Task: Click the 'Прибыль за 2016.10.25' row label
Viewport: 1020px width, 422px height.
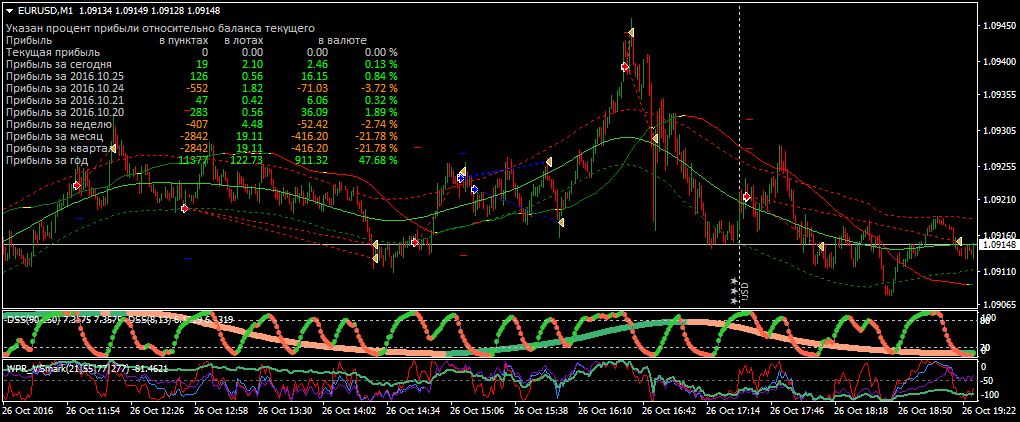Action: pos(64,77)
